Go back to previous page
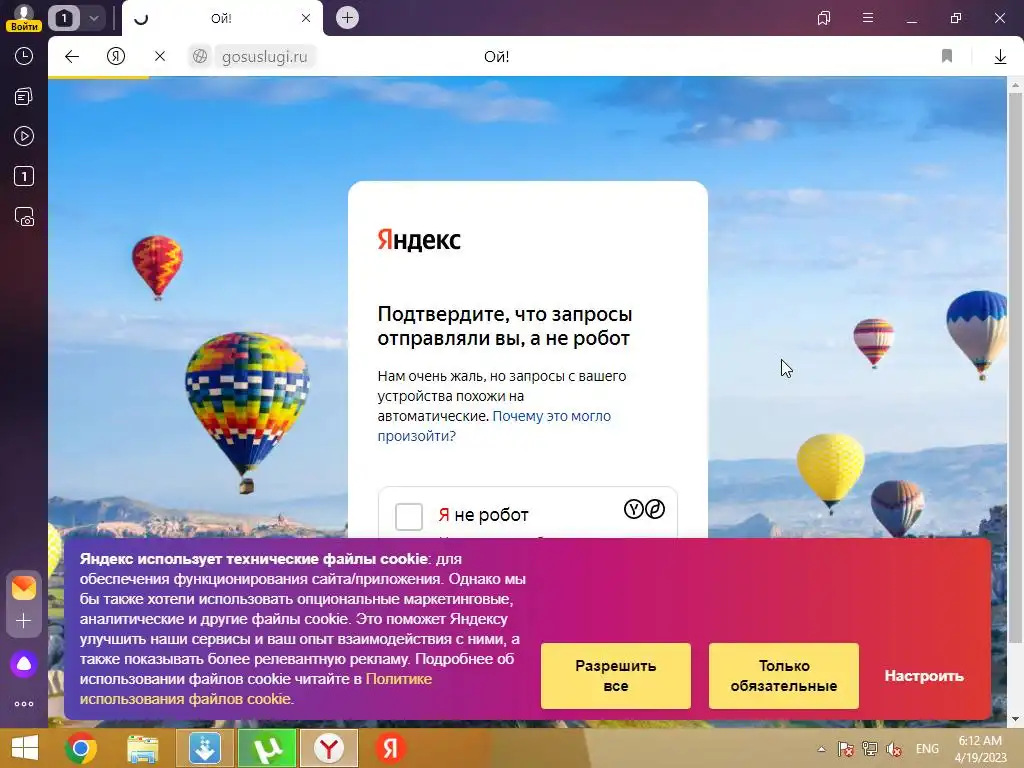1024x768 pixels. (x=72, y=57)
